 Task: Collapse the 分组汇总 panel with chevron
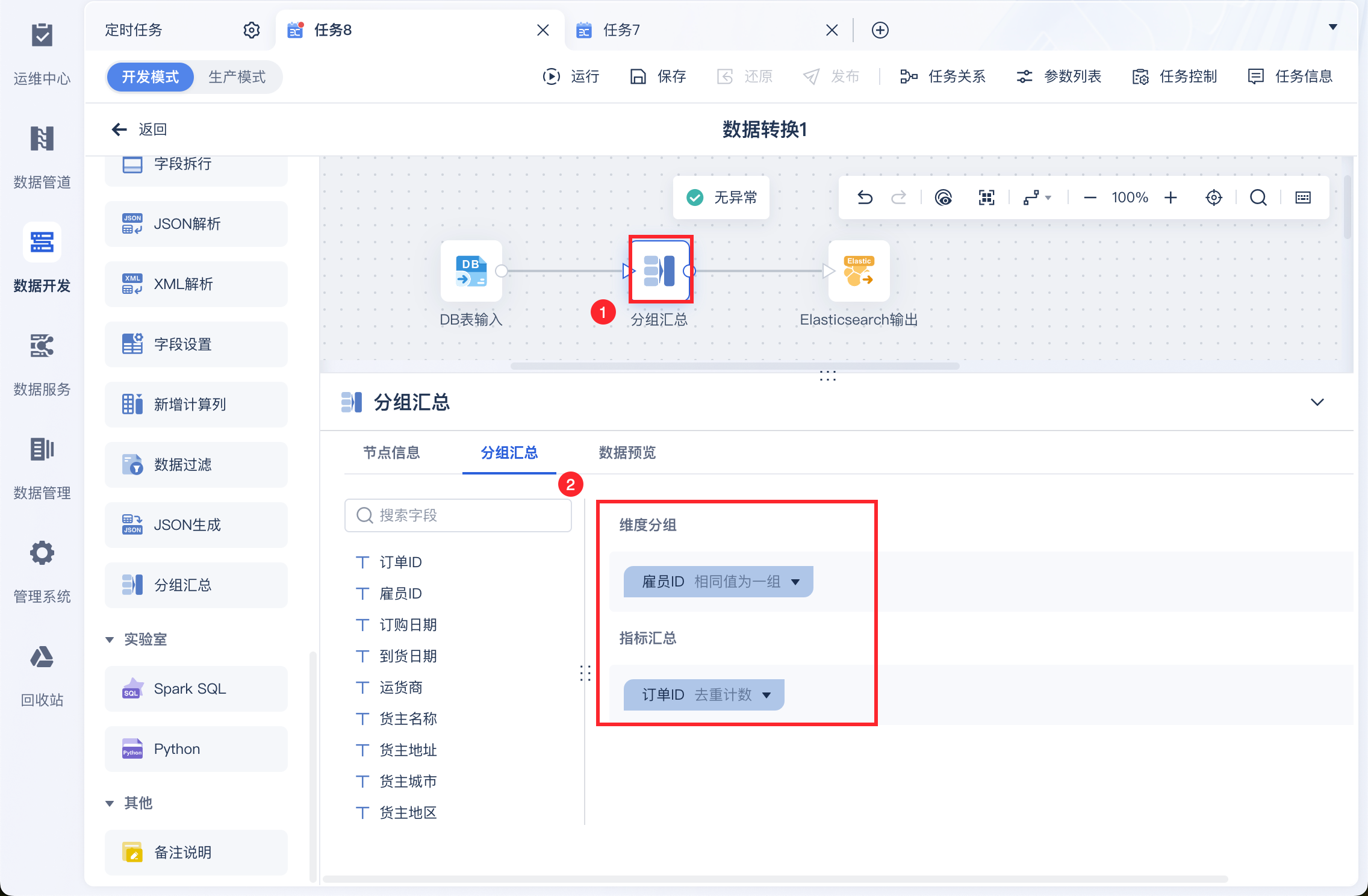coord(1317,402)
